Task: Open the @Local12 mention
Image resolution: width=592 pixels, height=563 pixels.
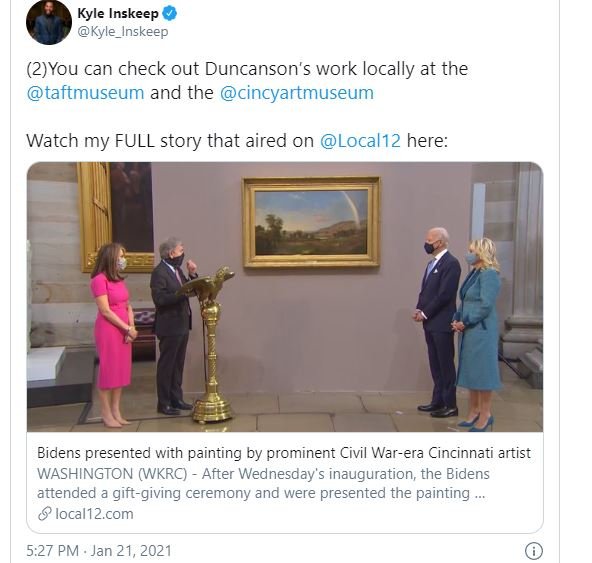Action: click(360, 141)
